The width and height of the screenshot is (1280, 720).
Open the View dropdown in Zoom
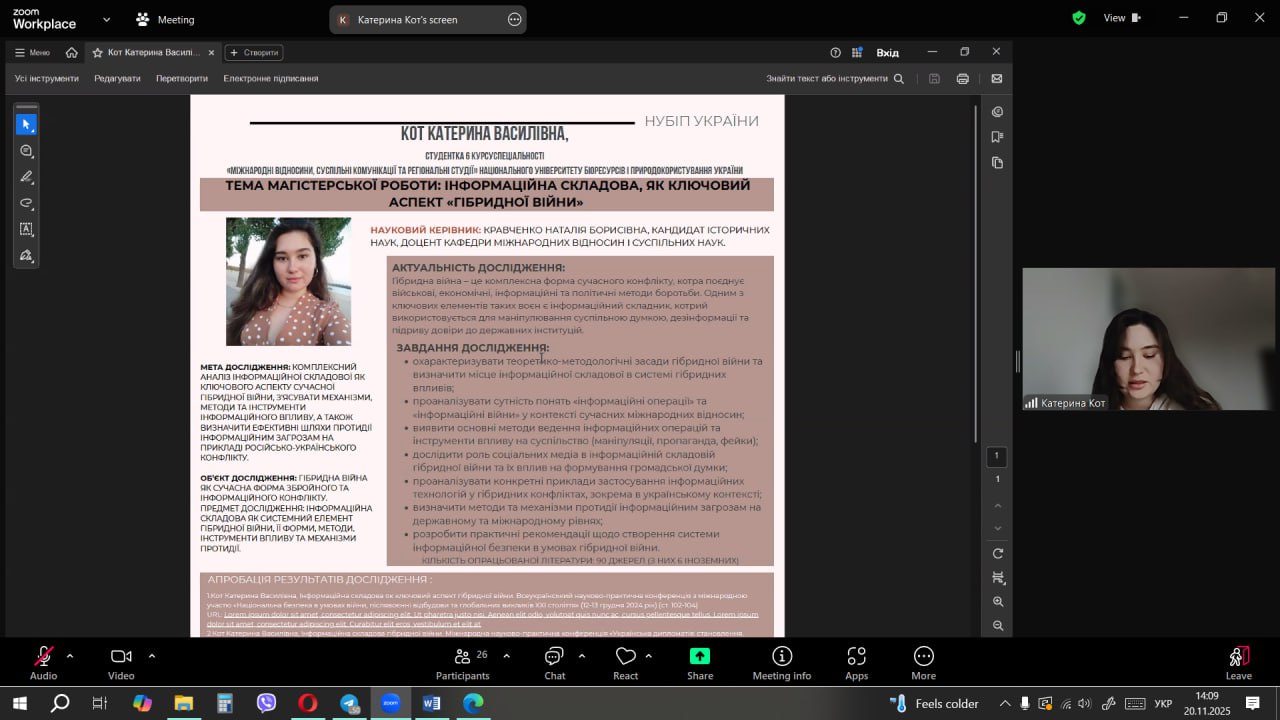pos(1121,18)
